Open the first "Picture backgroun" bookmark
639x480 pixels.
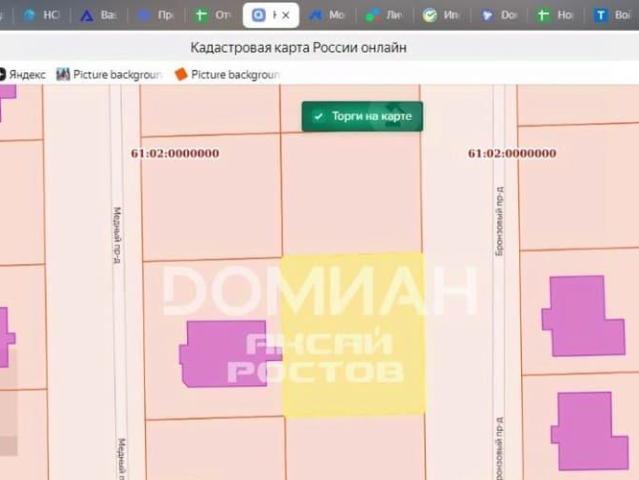pos(109,75)
